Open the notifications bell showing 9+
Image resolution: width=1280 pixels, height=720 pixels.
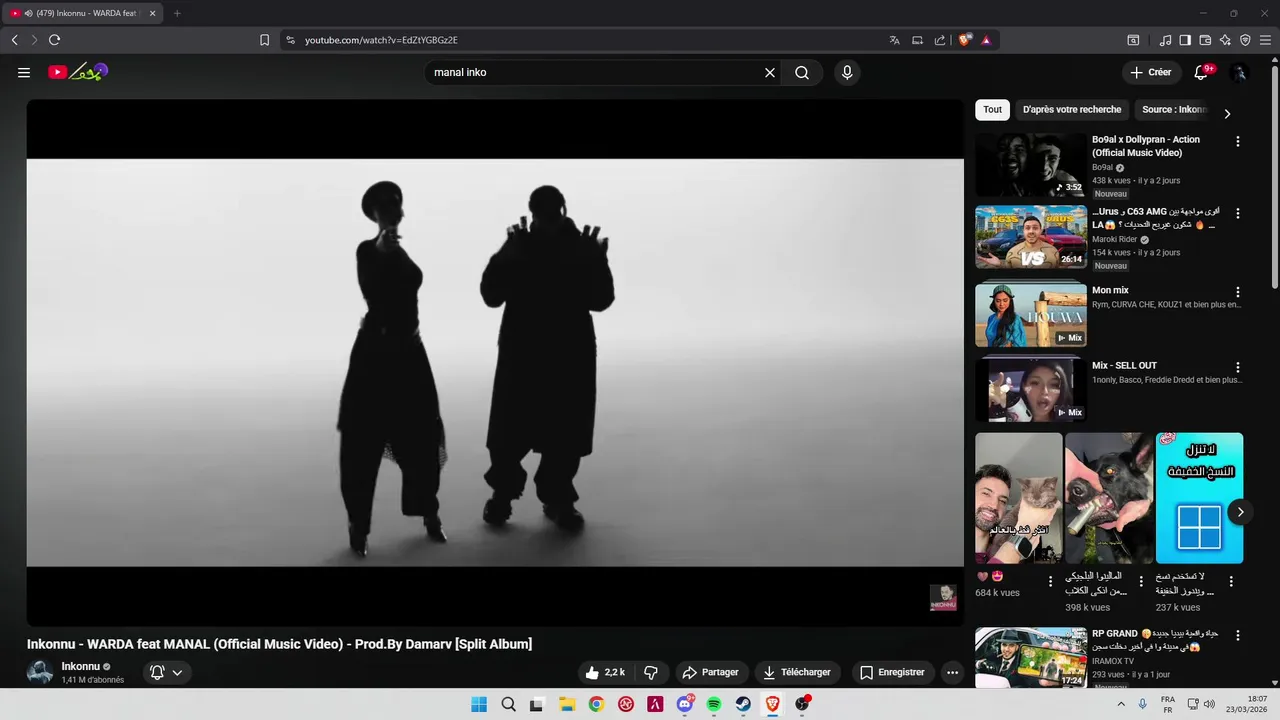point(1202,72)
